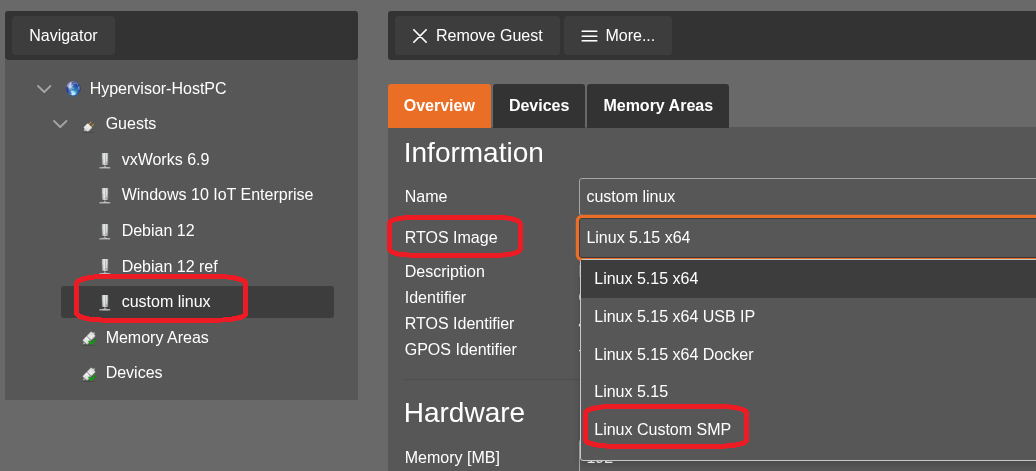Click into the Name input field
The height and width of the screenshot is (471, 1036).
click(807, 197)
